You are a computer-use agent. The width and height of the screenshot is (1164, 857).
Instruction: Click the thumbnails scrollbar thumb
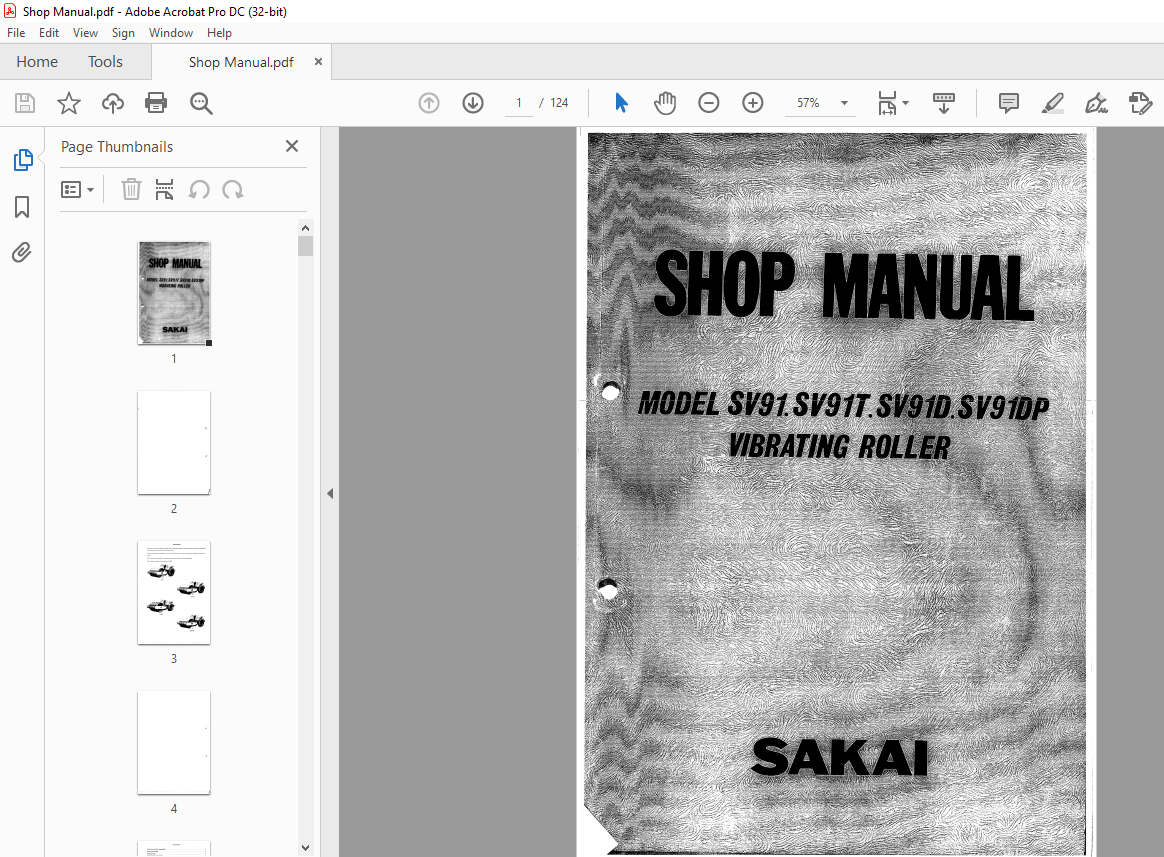305,246
